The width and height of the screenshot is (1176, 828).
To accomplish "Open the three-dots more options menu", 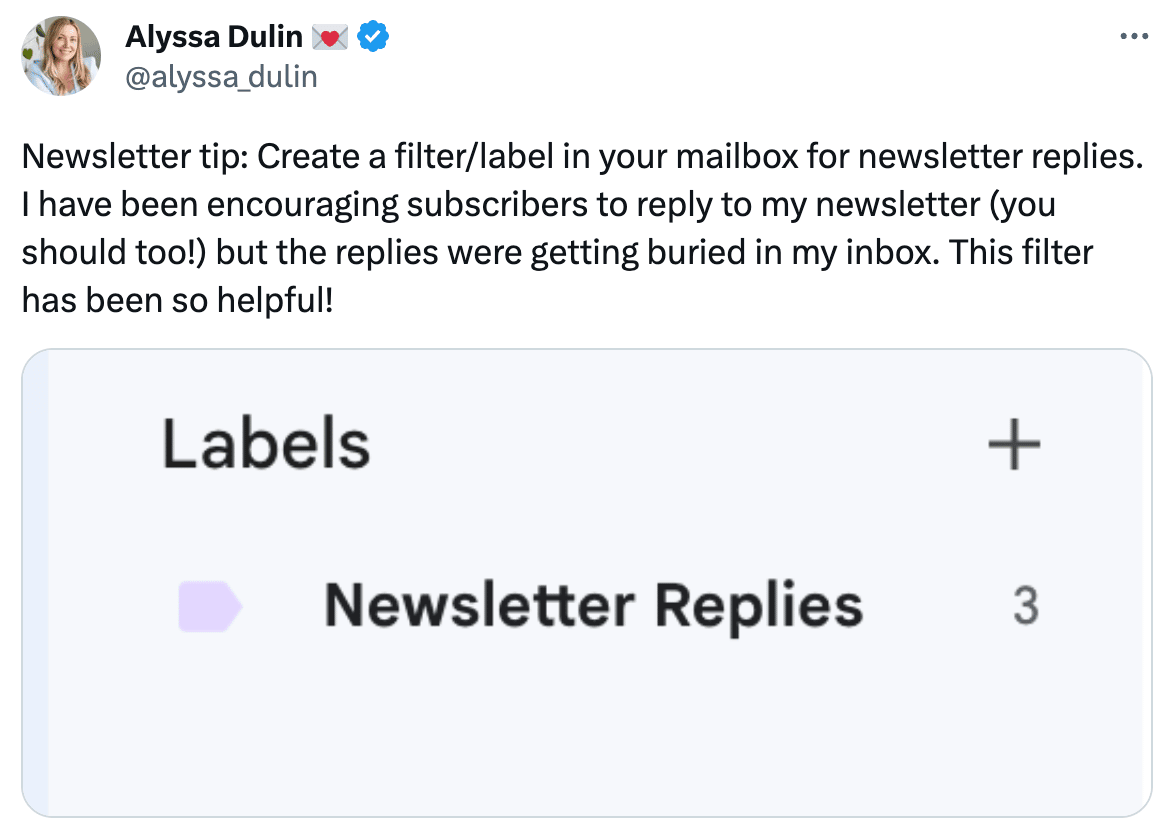I will coord(1134,36).
